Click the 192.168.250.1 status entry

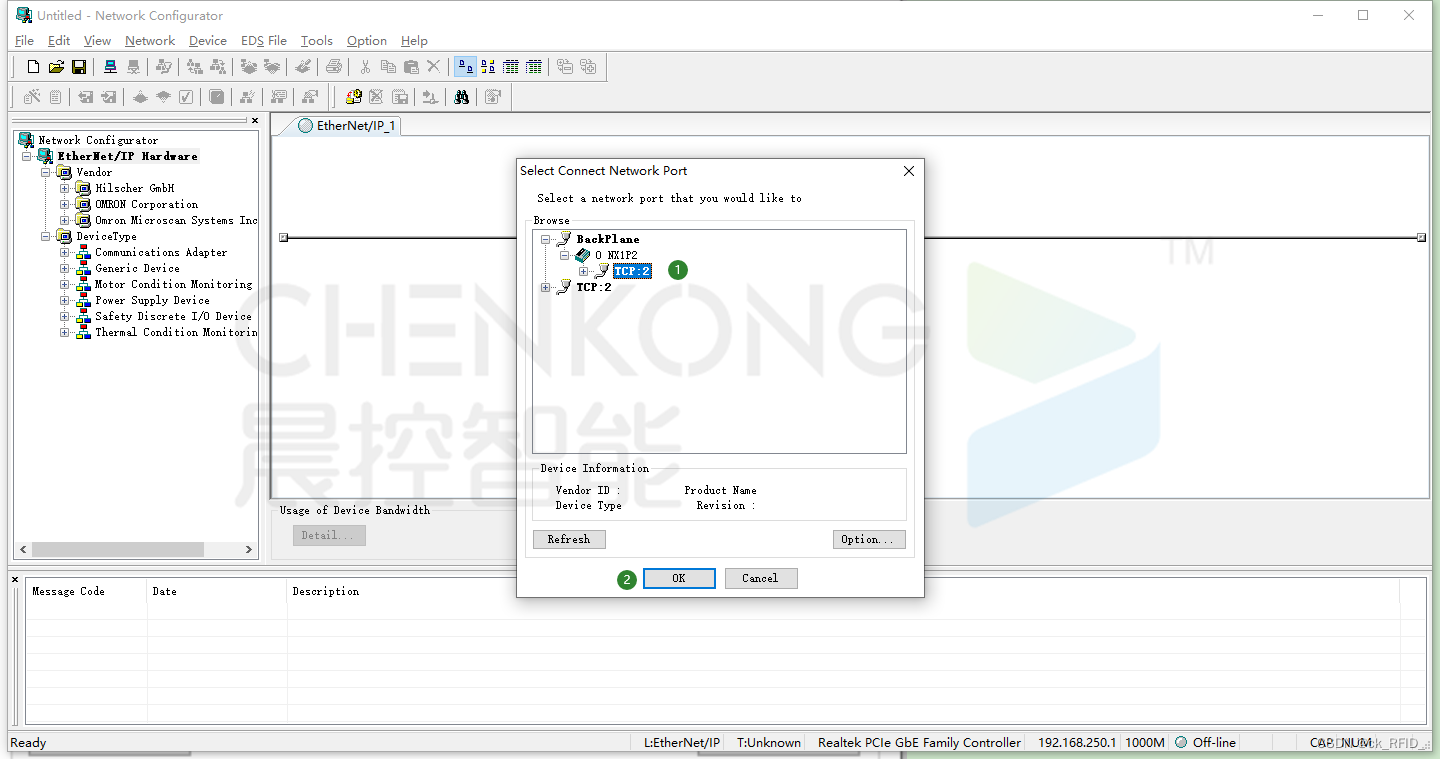[x=1077, y=743]
